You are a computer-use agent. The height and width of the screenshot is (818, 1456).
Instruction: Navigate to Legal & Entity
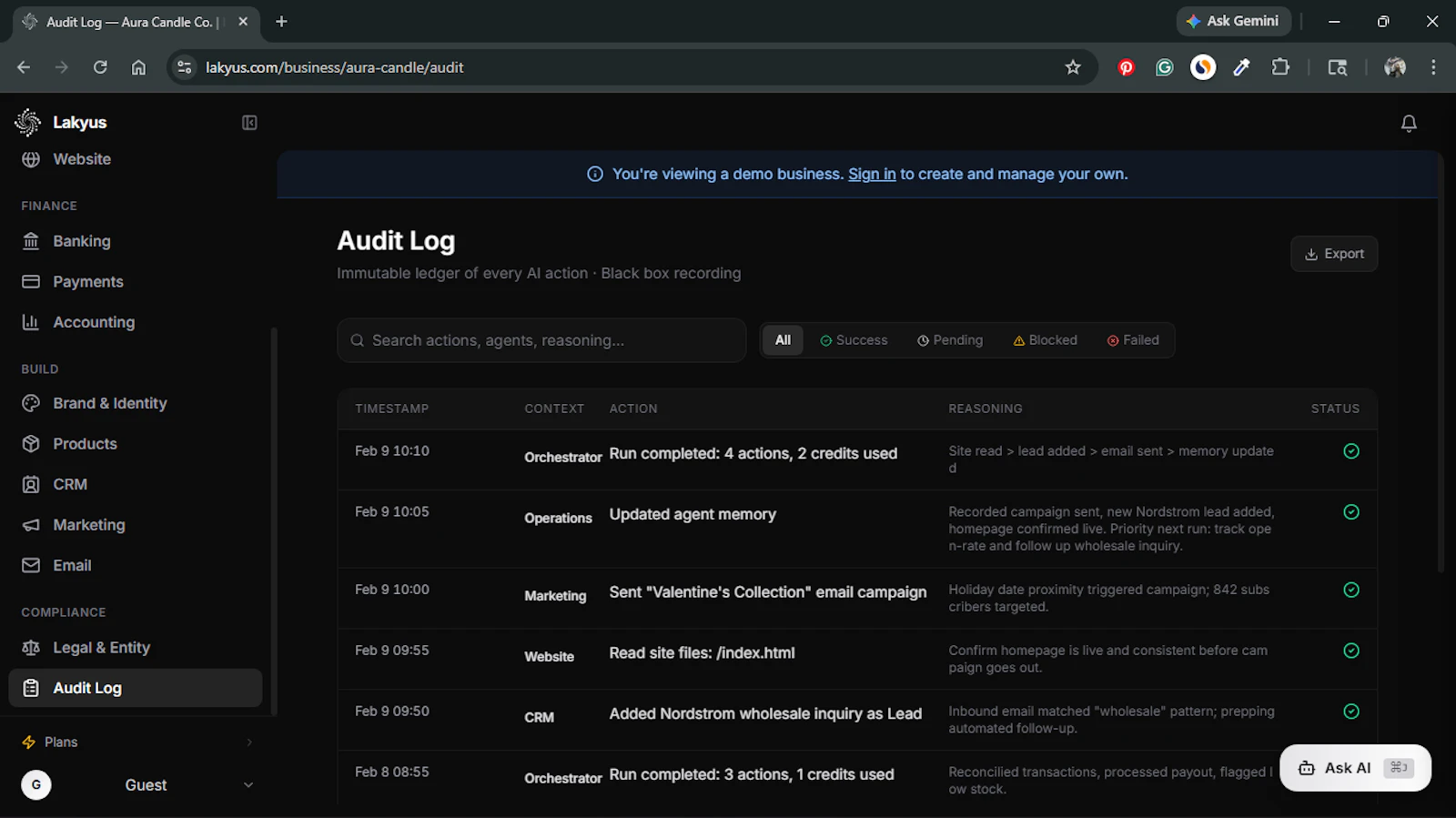(136, 648)
